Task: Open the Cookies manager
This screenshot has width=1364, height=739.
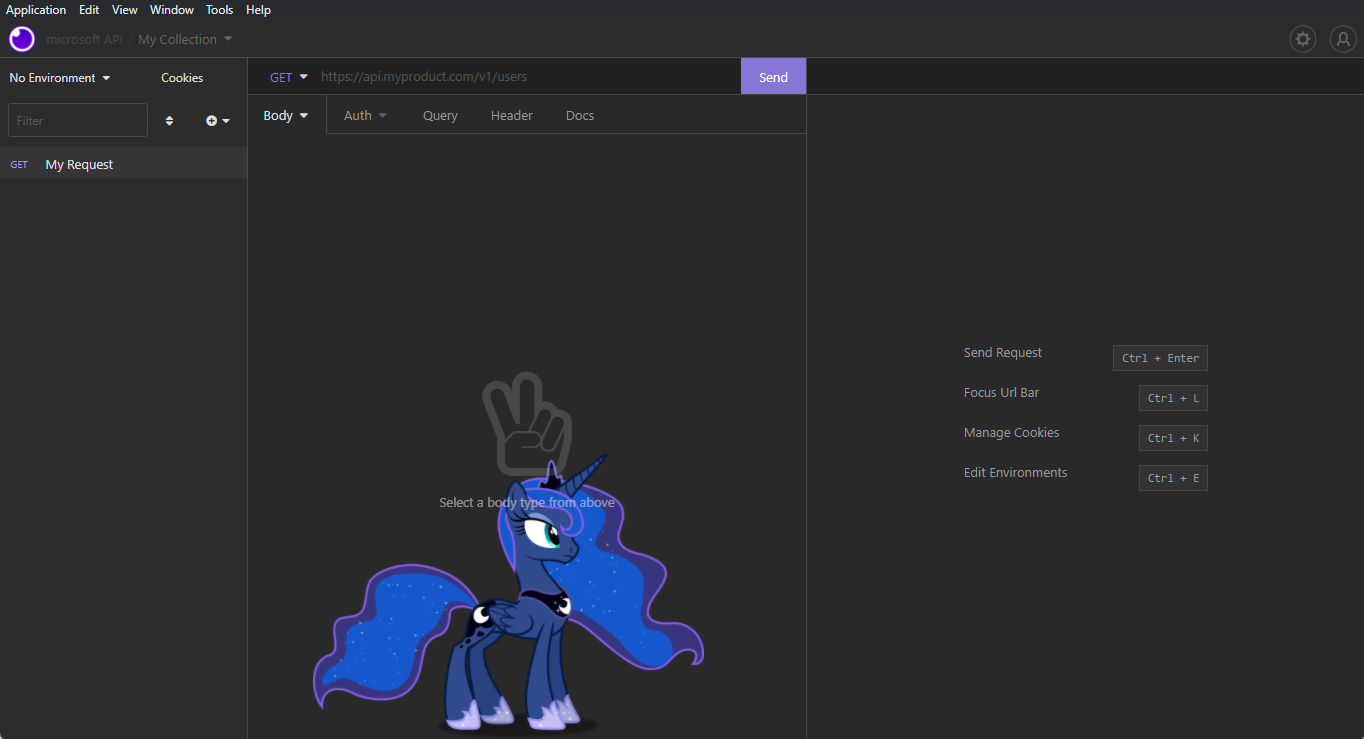Action: point(182,78)
